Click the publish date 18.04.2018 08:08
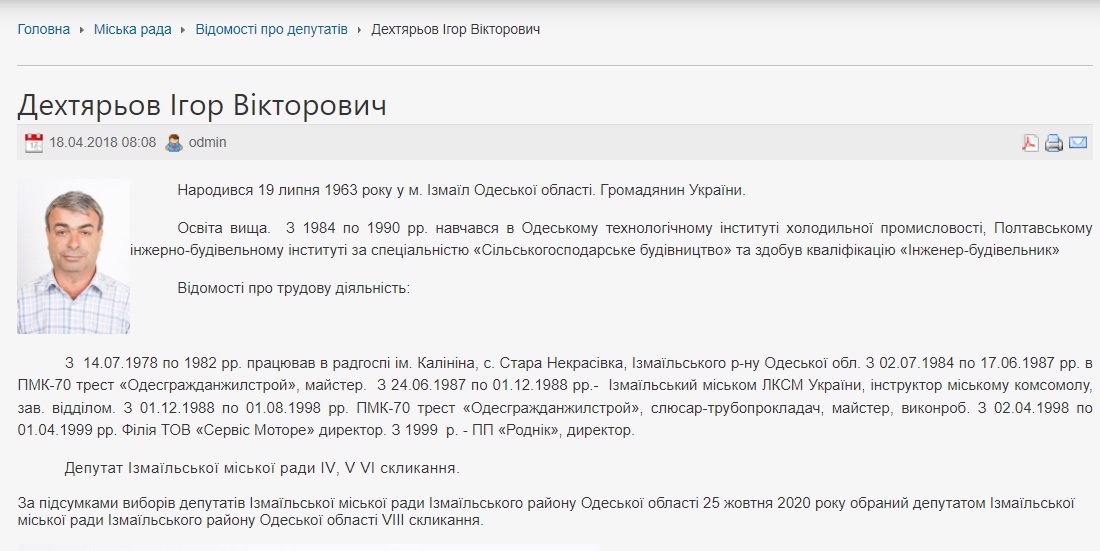1100x551 pixels. point(103,142)
